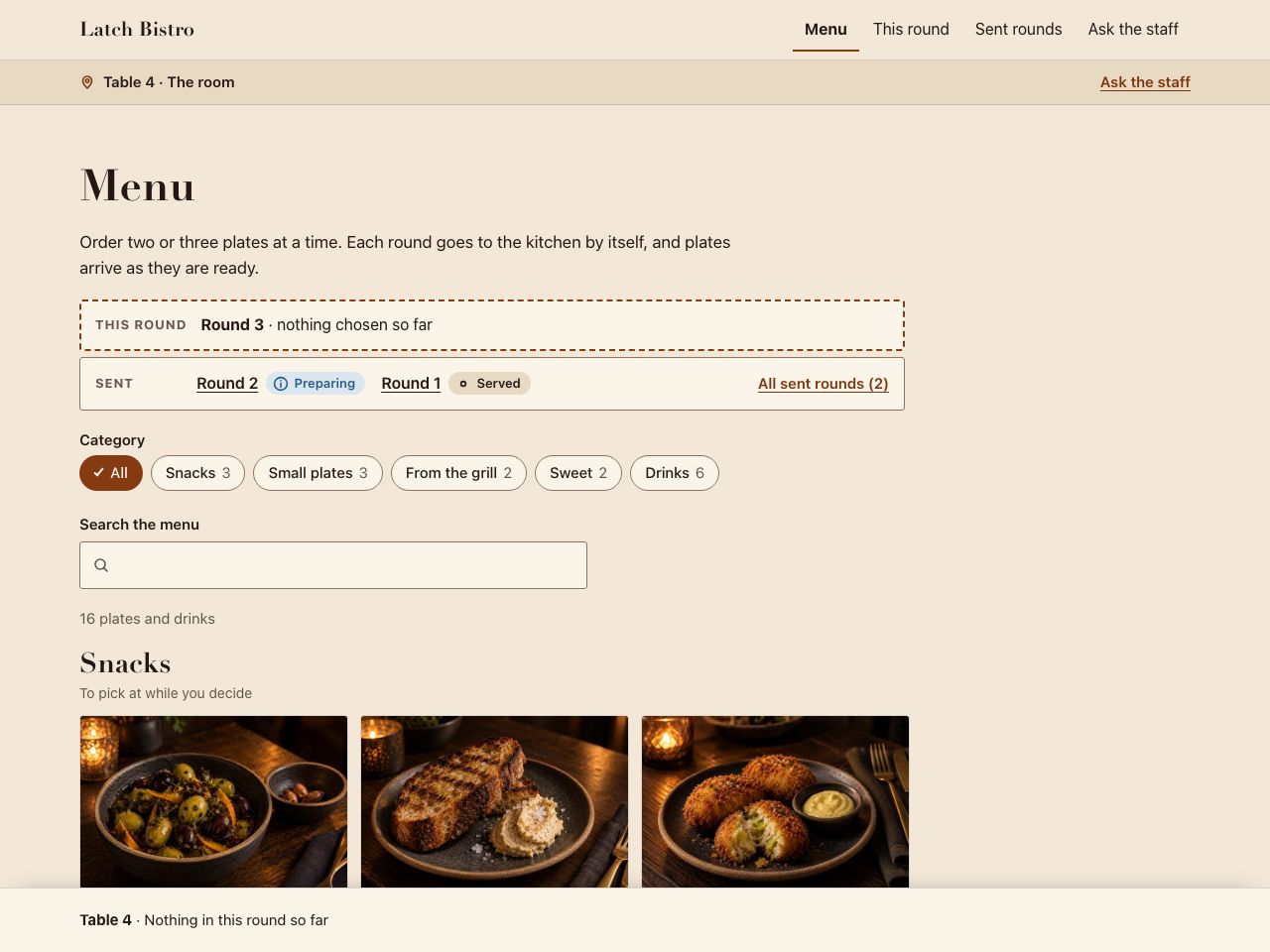This screenshot has width=1270, height=952.
Task: Click the info icon in the Preparing badge
Action: coord(281,384)
